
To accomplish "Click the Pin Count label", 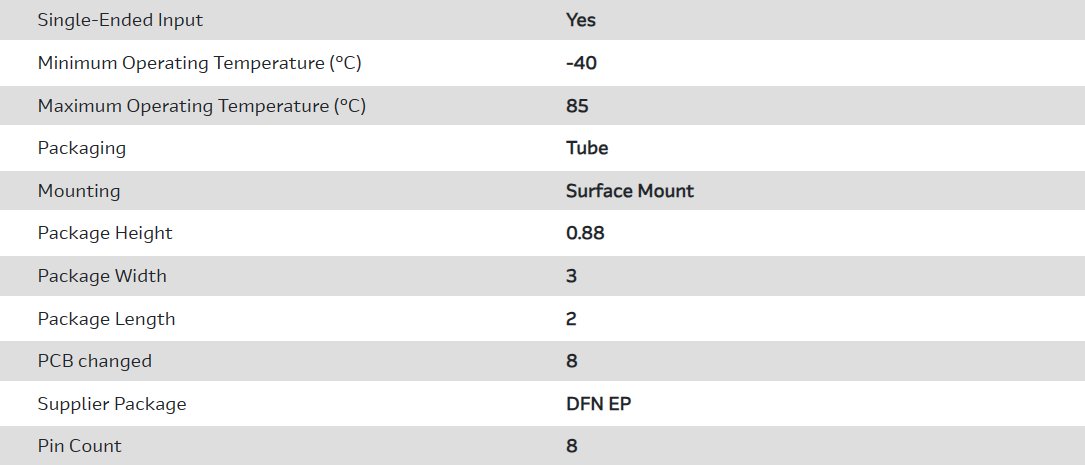I will (80, 446).
